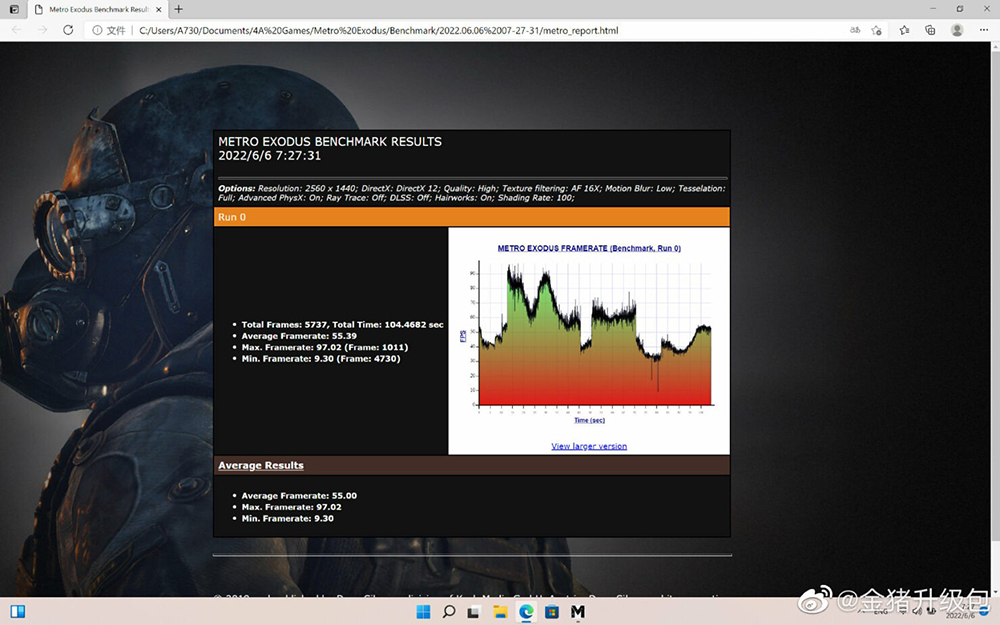Open the taskbar Search icon
Viewport: 1000px width, 625px height.
(449, 612)
